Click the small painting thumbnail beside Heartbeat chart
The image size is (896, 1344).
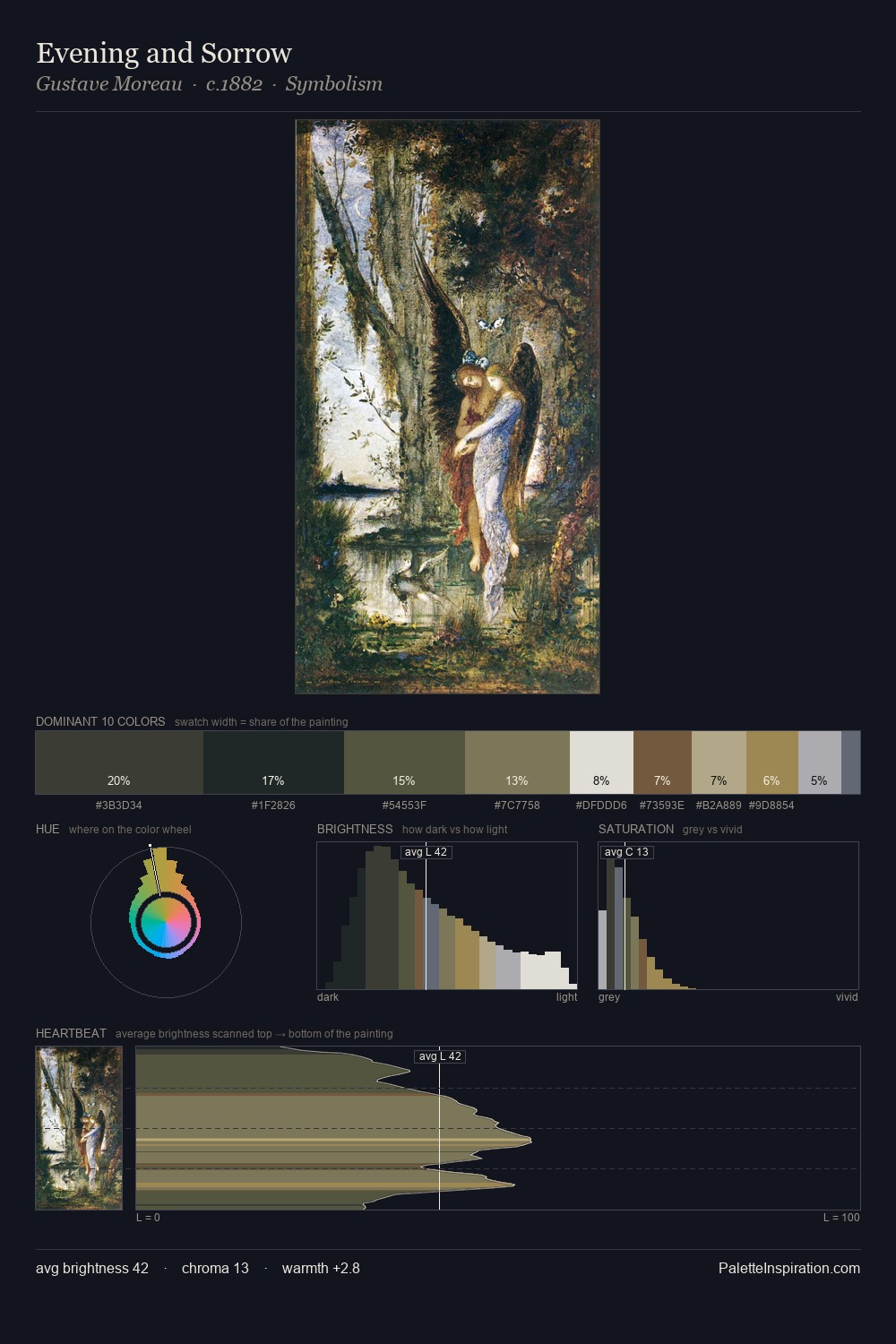(79, 1128)
